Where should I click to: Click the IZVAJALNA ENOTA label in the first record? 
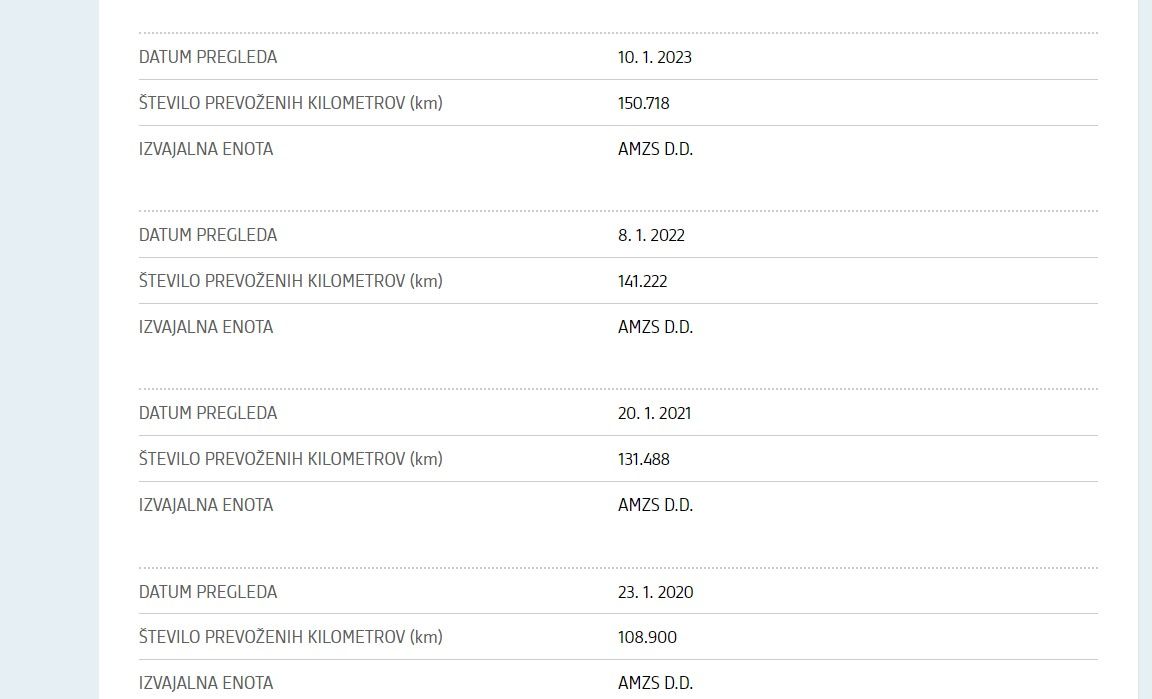pyautogui.click(x=206, y=148)
